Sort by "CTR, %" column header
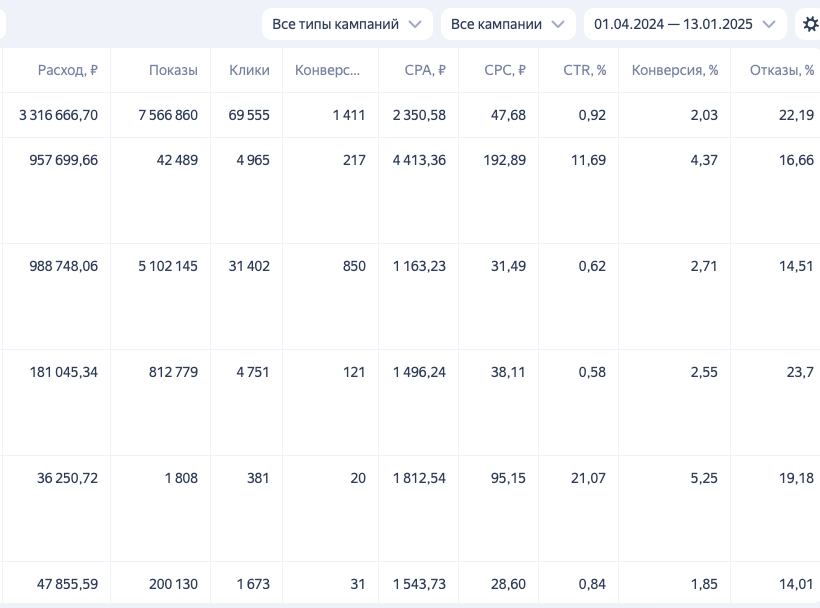 [x=585, y=70]
